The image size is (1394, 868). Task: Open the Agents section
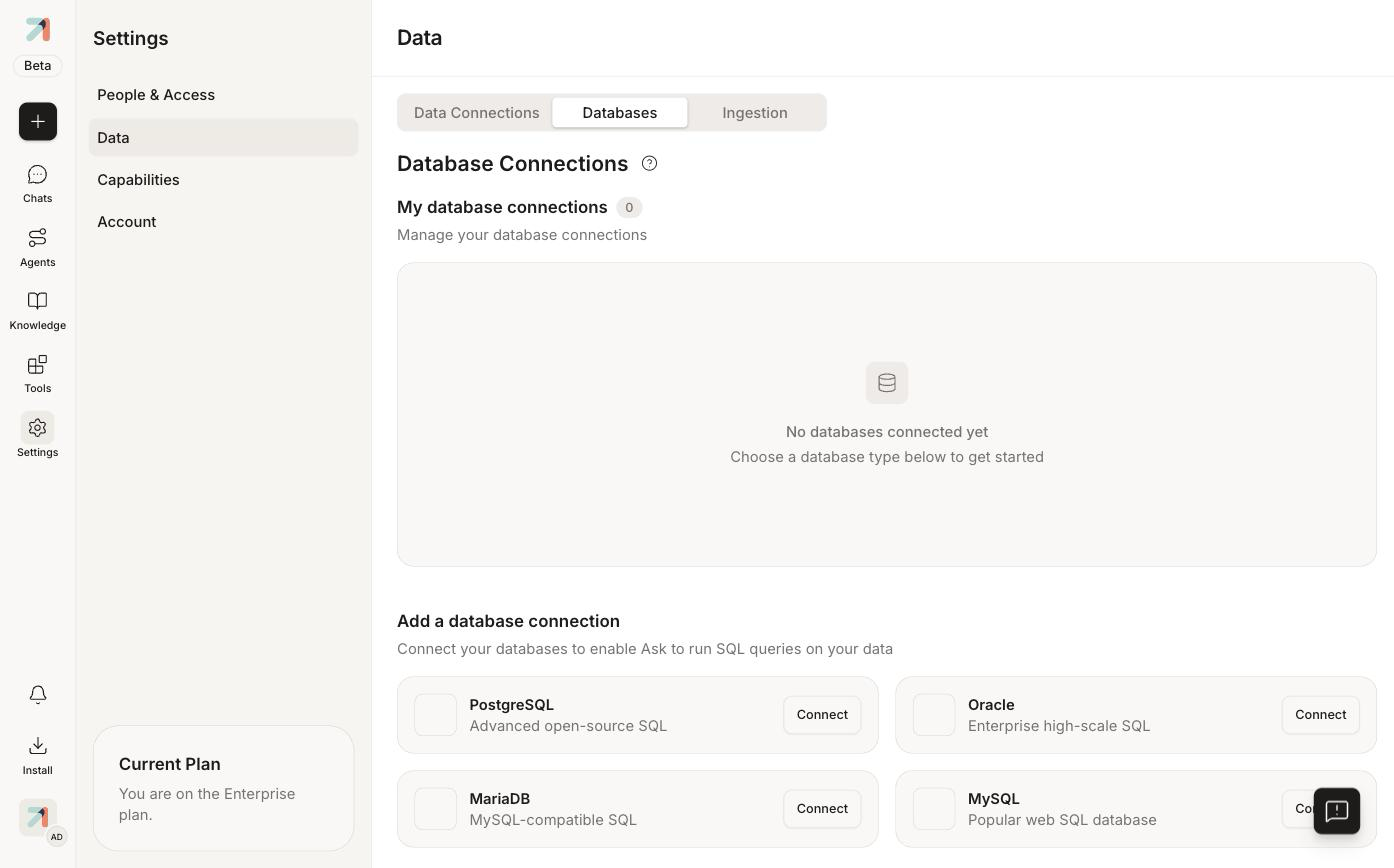point(38,247)
